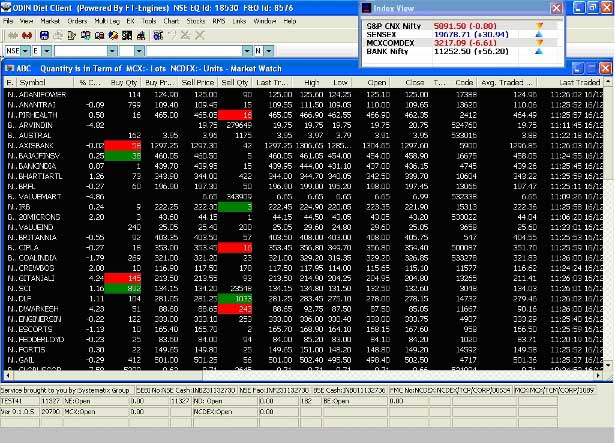Open the Chart menu

point(171,21)
